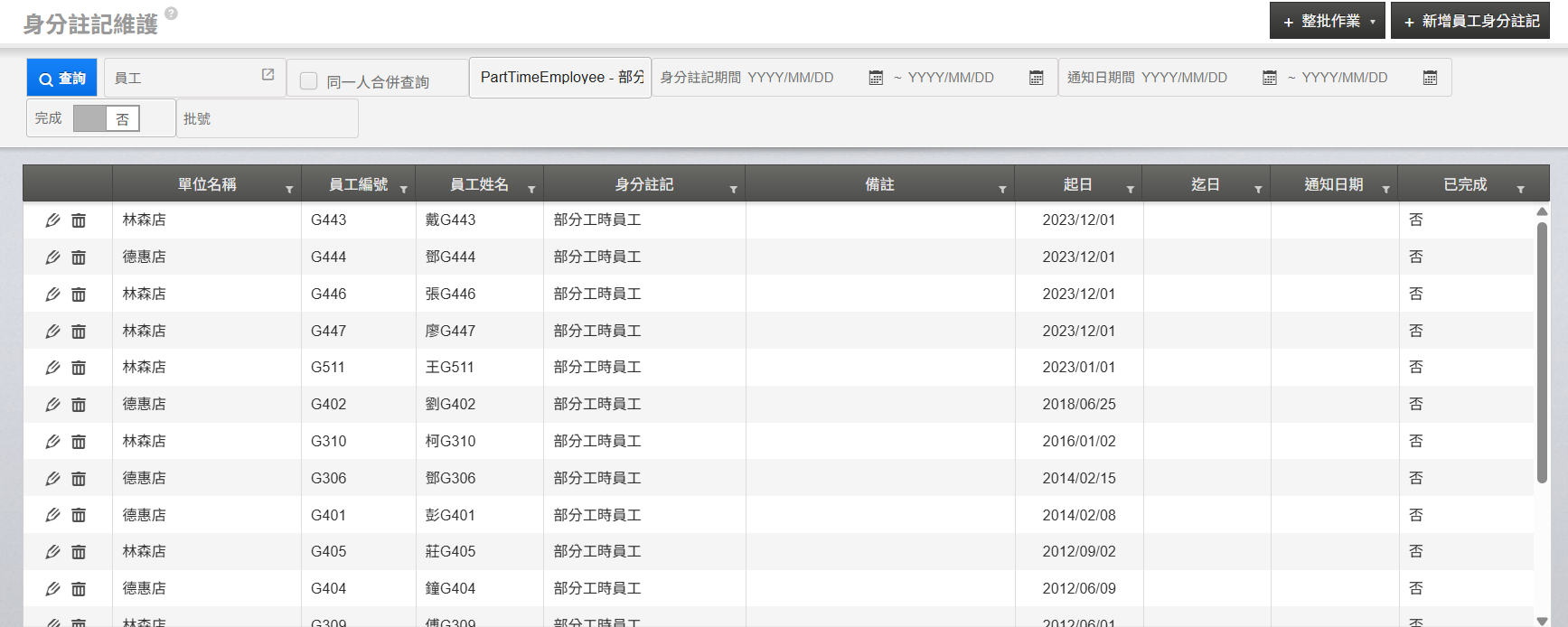Sort by the 起日 column header

click(1076, 184)
